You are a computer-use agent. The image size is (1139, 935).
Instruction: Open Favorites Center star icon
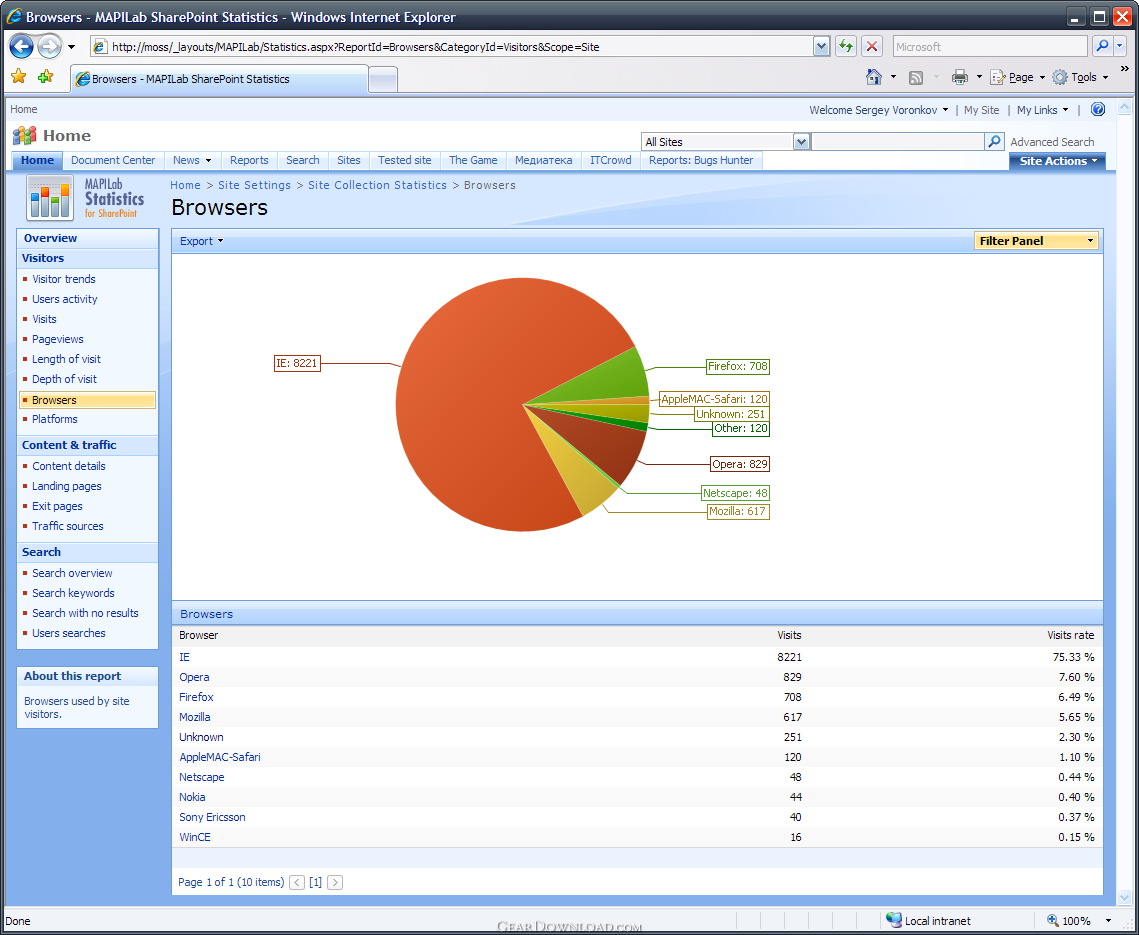click(x=19, y=76)
